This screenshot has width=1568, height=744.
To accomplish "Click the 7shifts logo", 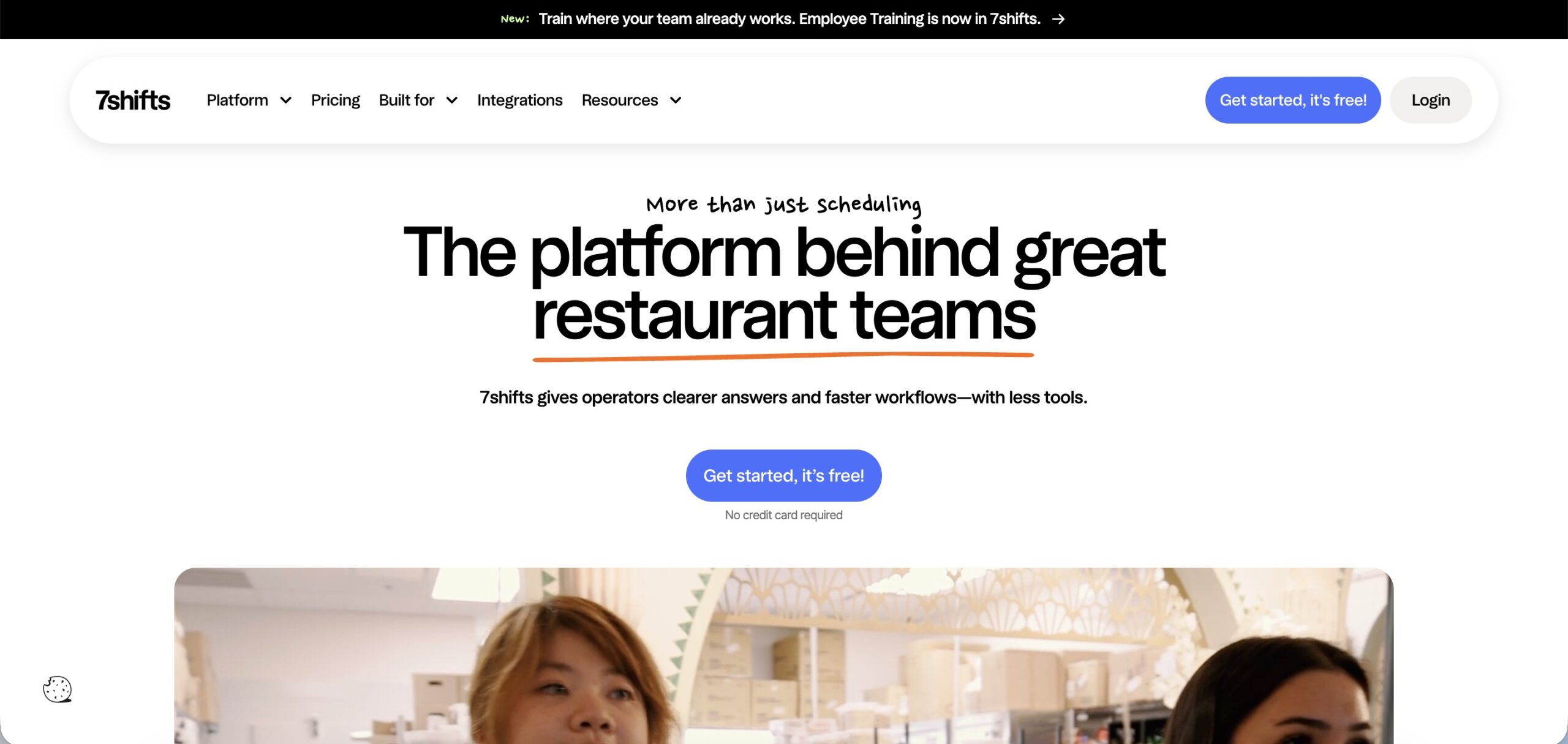I will [132, 100].
